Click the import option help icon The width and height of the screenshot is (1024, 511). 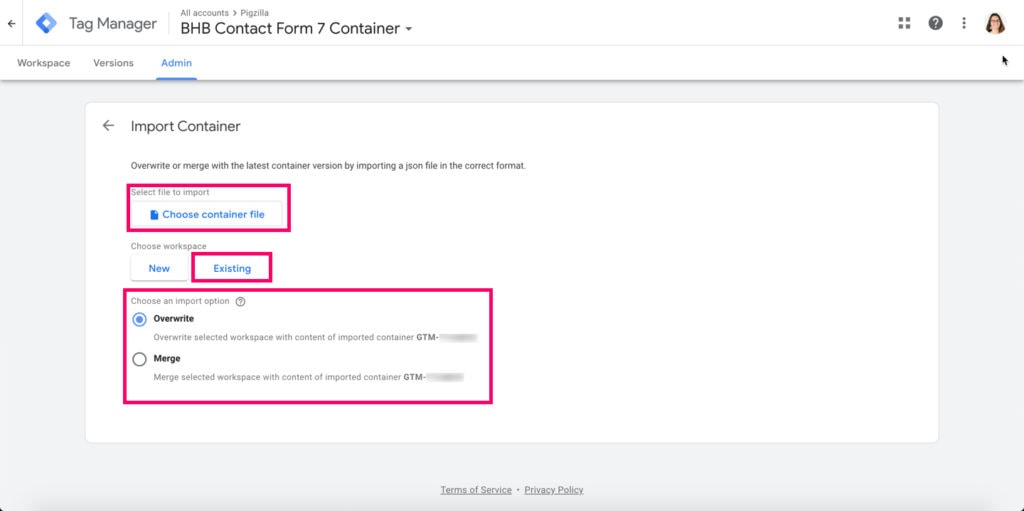[240, 302]
